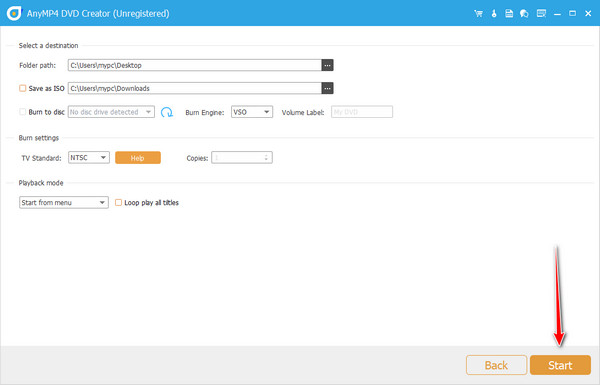This screenshot has width=600, height=385.
Task: Expand the Burn Engine VSO dropdown
Action: tap(252, 112)
